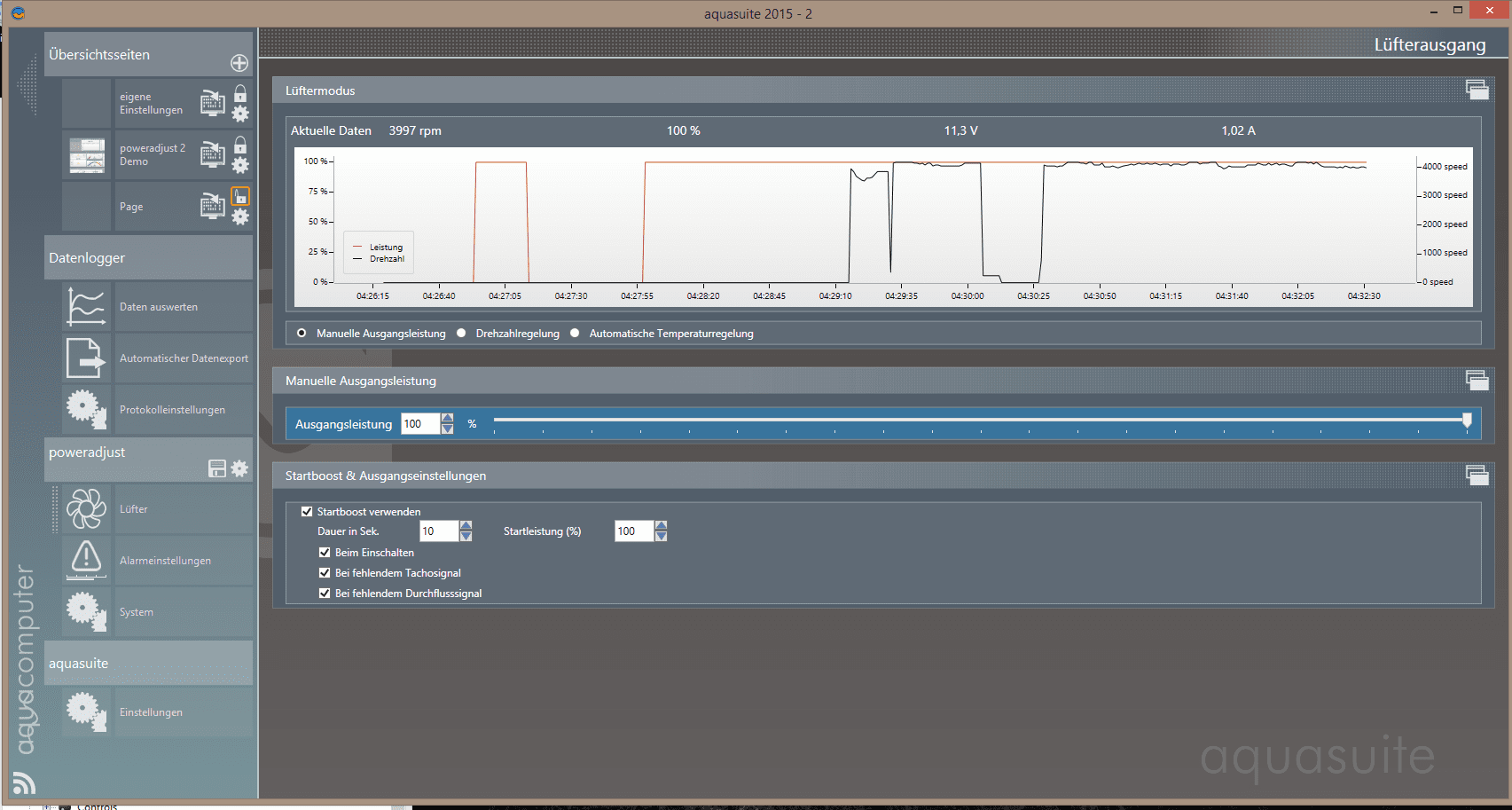Increase Startleistung (%) with up arrow
The image size is (1512, 810).
661,525
